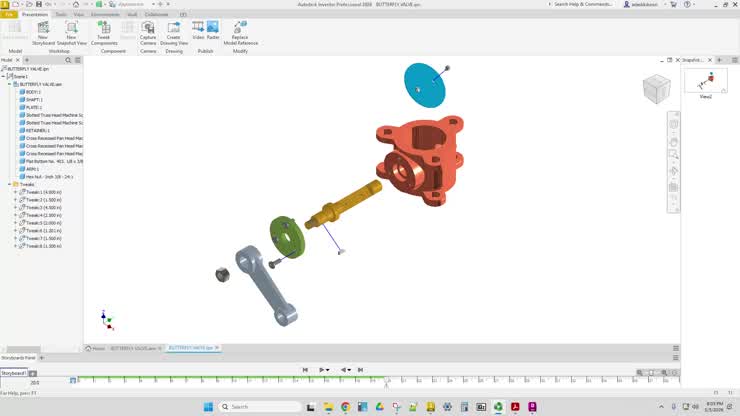Viewport: 740px width, 416px height.
Task: Expand the Tweak:5 (2.000 in) node
Action: click(x=15, y=223)
